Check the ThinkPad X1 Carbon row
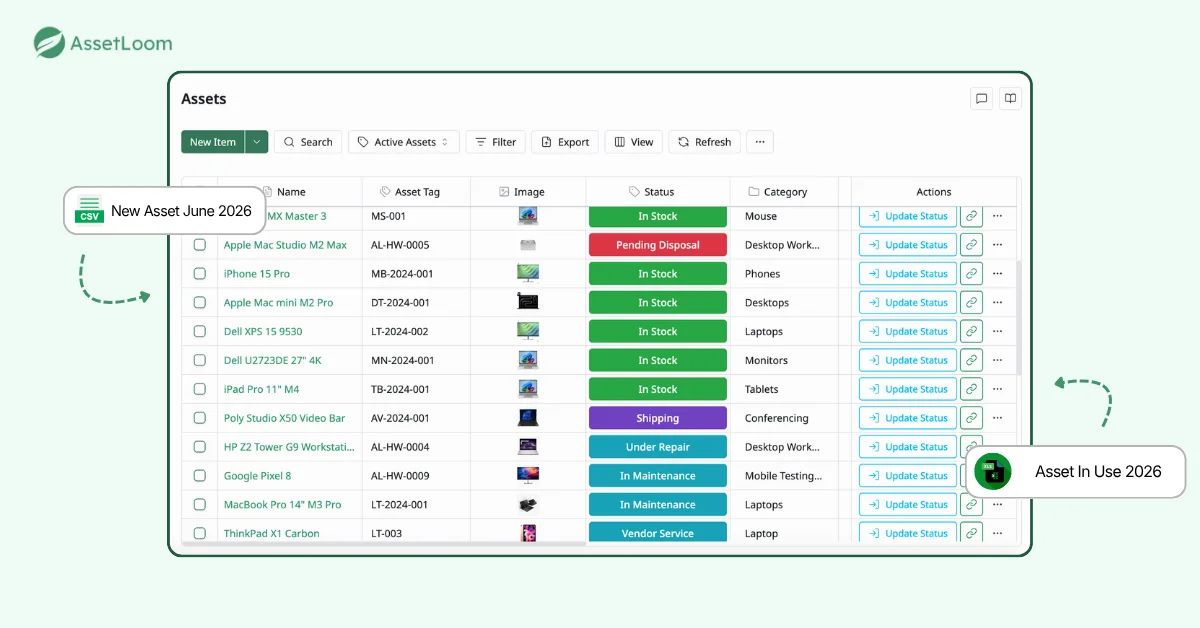1200x628 pixels. 200,534
